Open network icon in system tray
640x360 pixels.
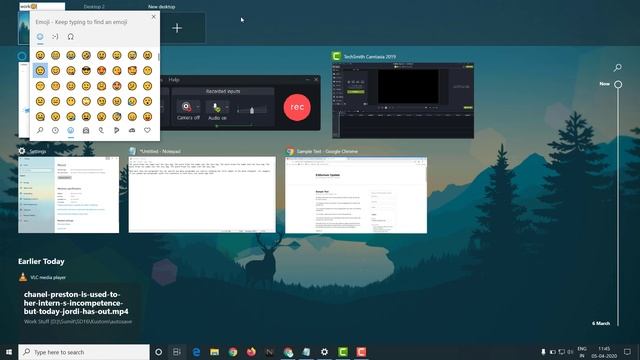[562, 352]
